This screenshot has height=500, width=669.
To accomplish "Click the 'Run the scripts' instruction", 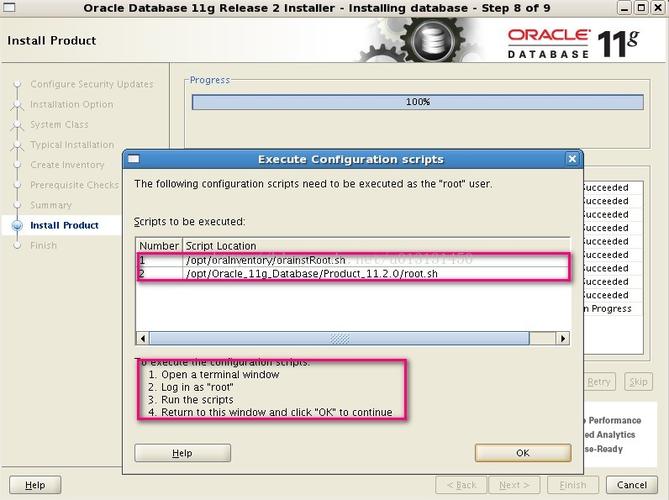I will pos(191,400).
